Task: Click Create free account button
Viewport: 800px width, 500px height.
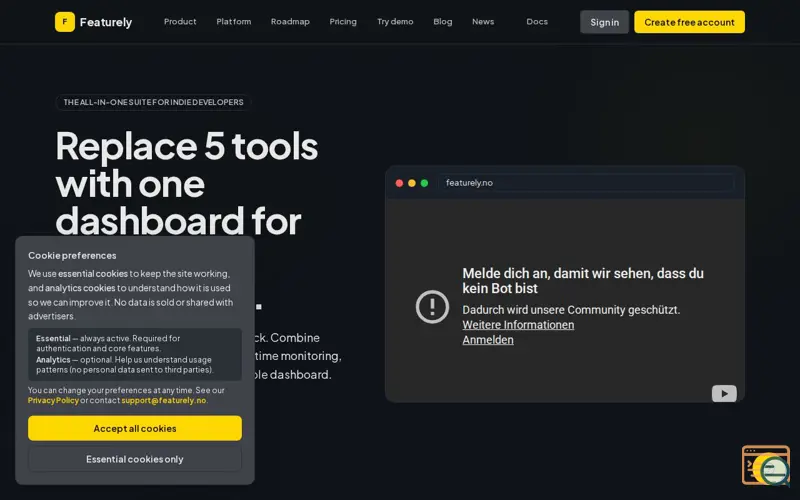Action: tap(689, 22)
